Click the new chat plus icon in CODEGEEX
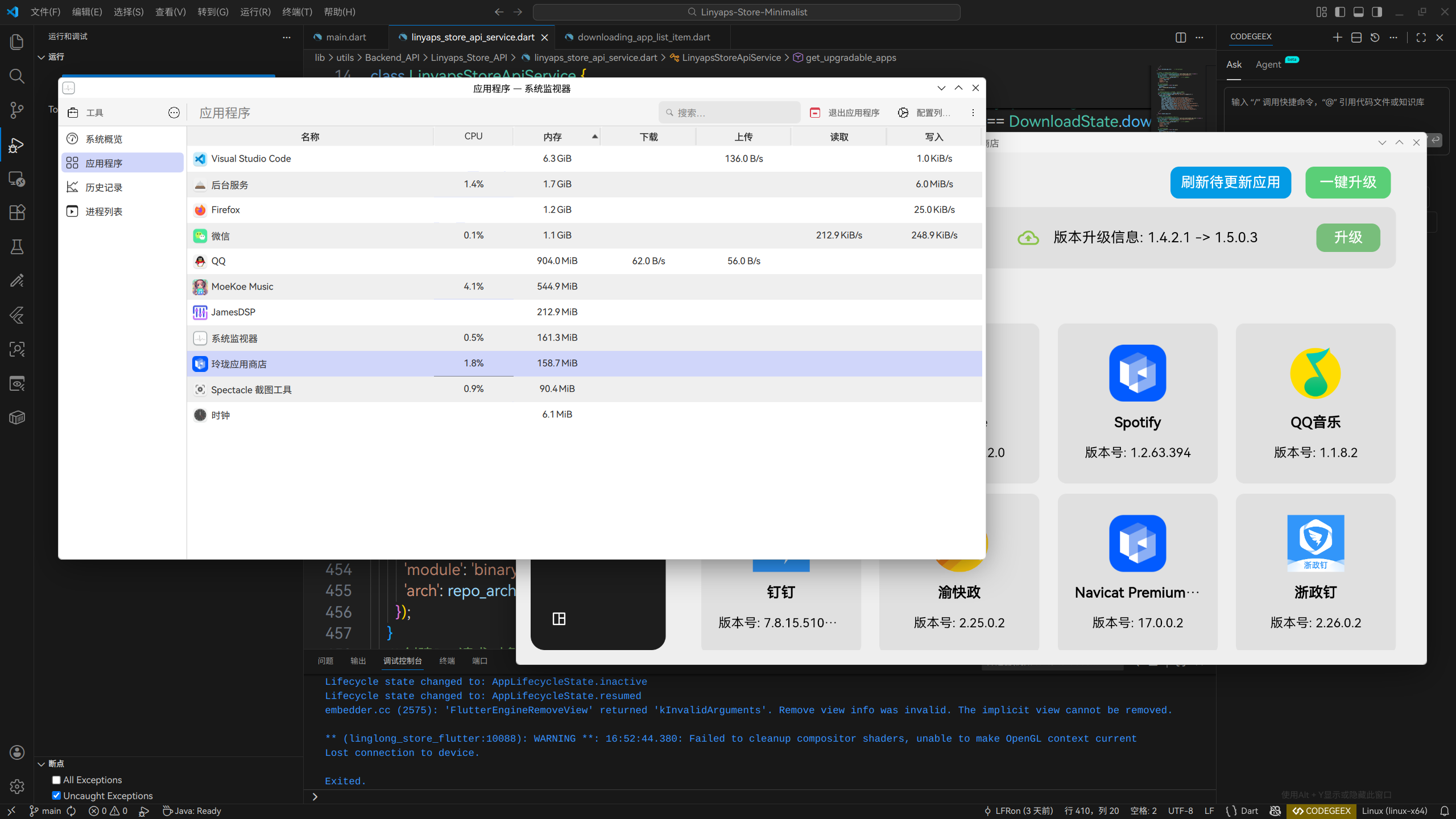The width and height of the screenshot is (1456, 819). coord(1338,38)
